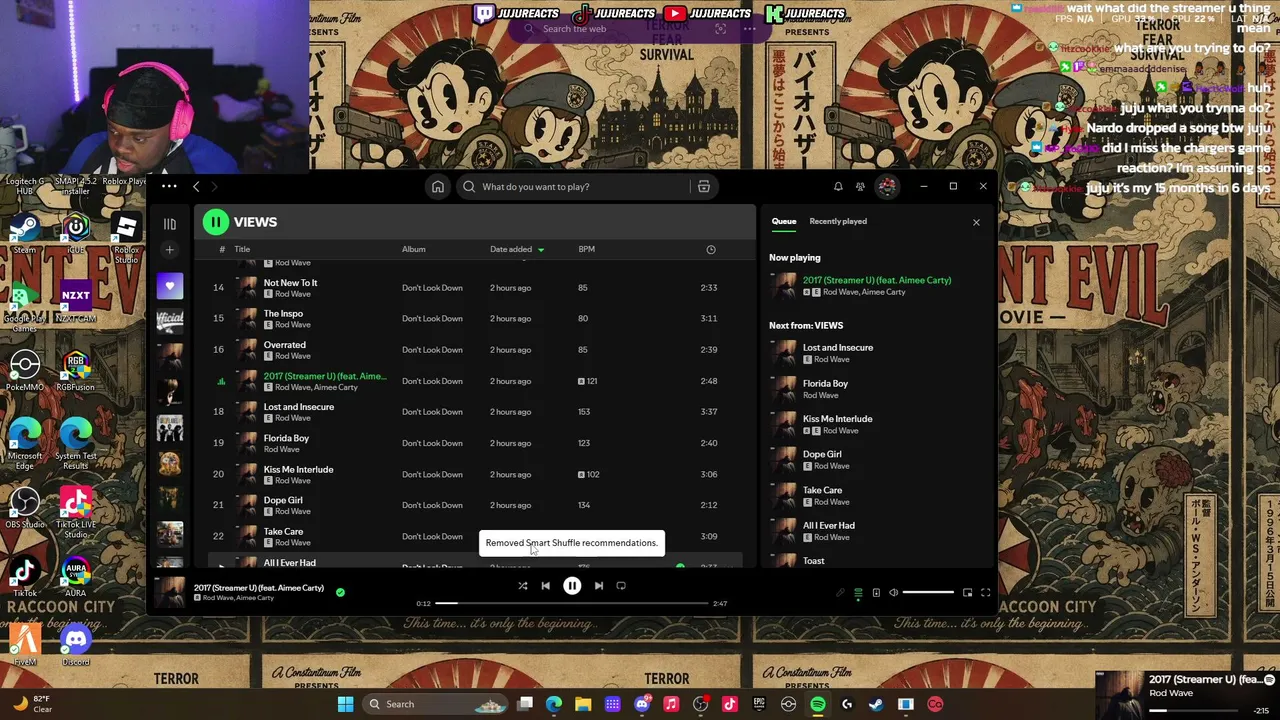Select "Kiss Me Interlude" in the track list
The image size is (1280, 720).
tap(475, 474)
